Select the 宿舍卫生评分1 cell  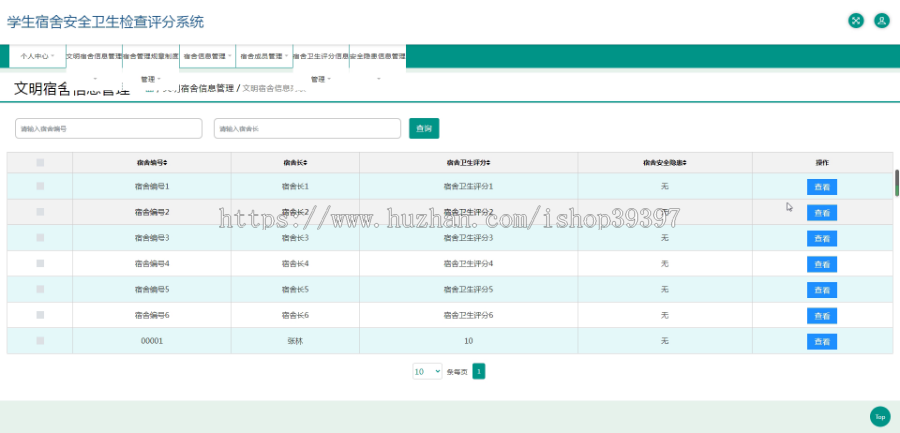[x=468, y=186]
